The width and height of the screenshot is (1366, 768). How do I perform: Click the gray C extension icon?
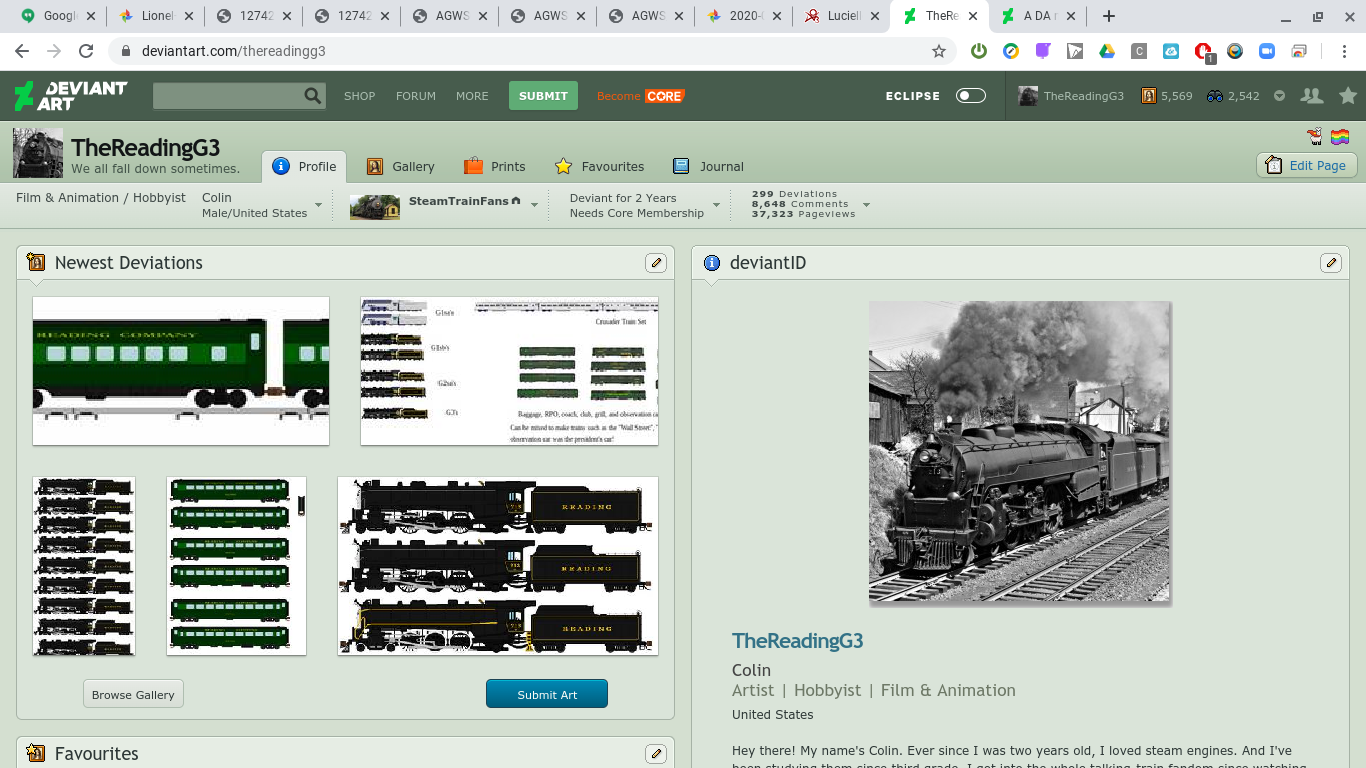point(1139,51)
